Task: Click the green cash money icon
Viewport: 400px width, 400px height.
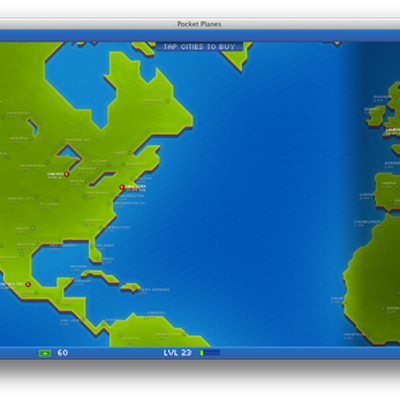Action: (x=45, y=353)
